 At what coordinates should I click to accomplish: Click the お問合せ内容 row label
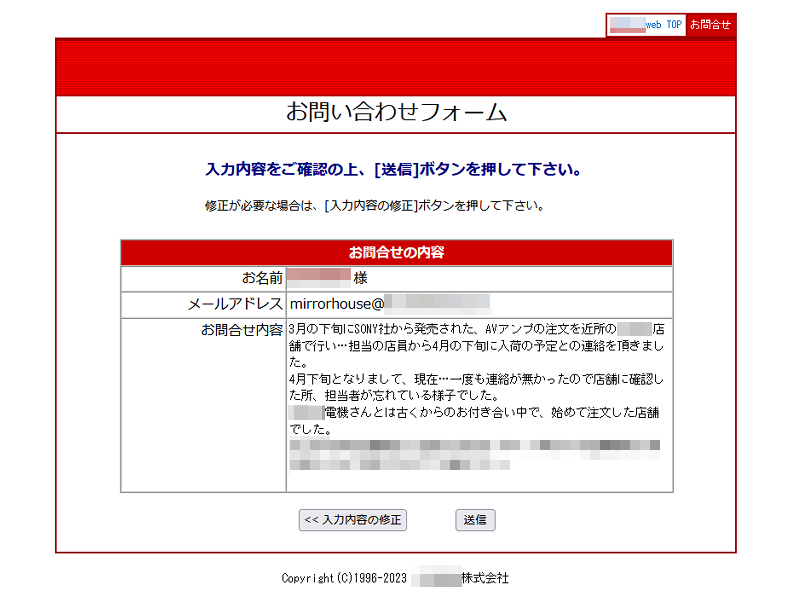pyautogui.click(x=241, y=329)
